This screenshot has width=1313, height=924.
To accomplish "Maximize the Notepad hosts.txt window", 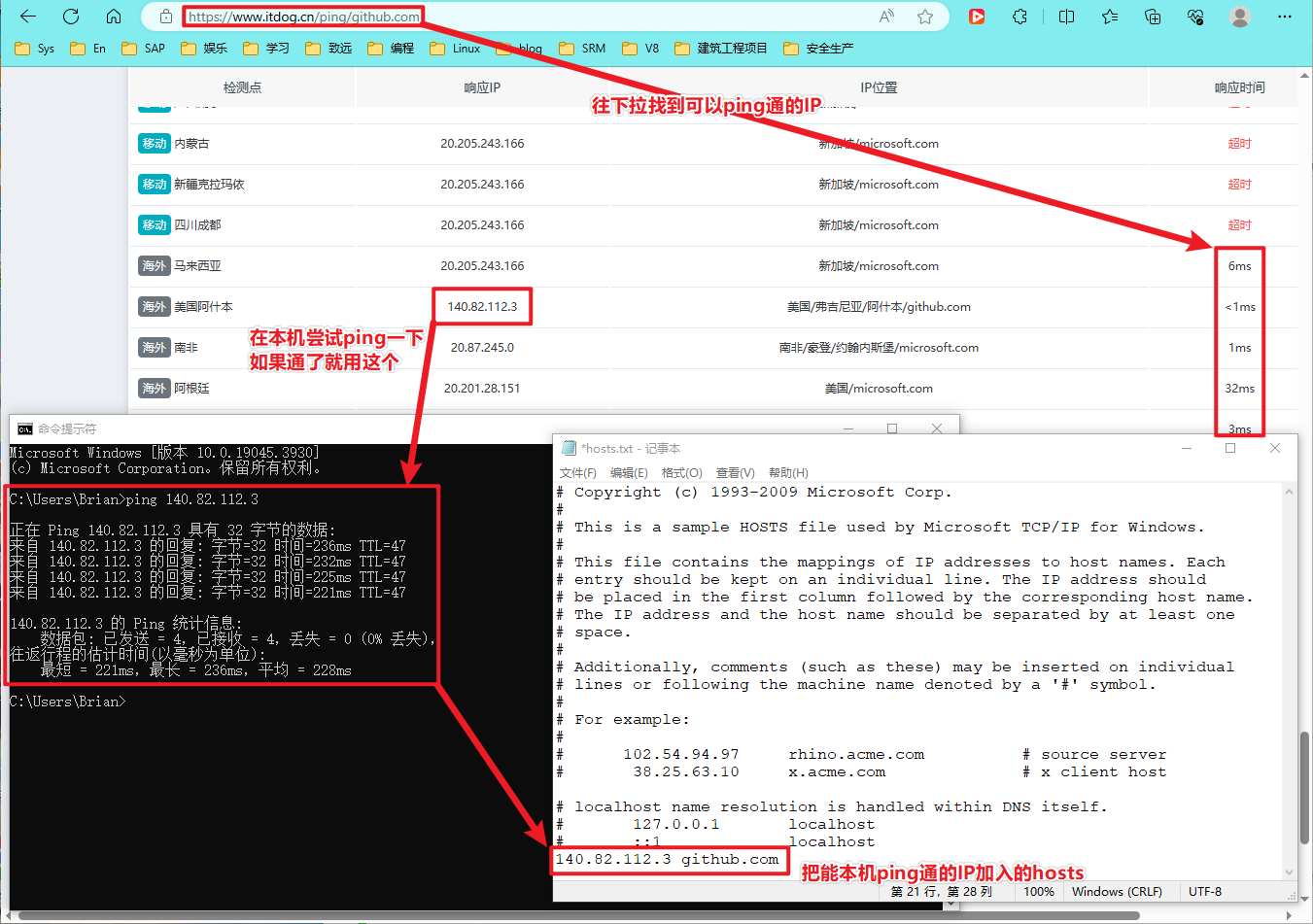I will [x=1230, y=448].
